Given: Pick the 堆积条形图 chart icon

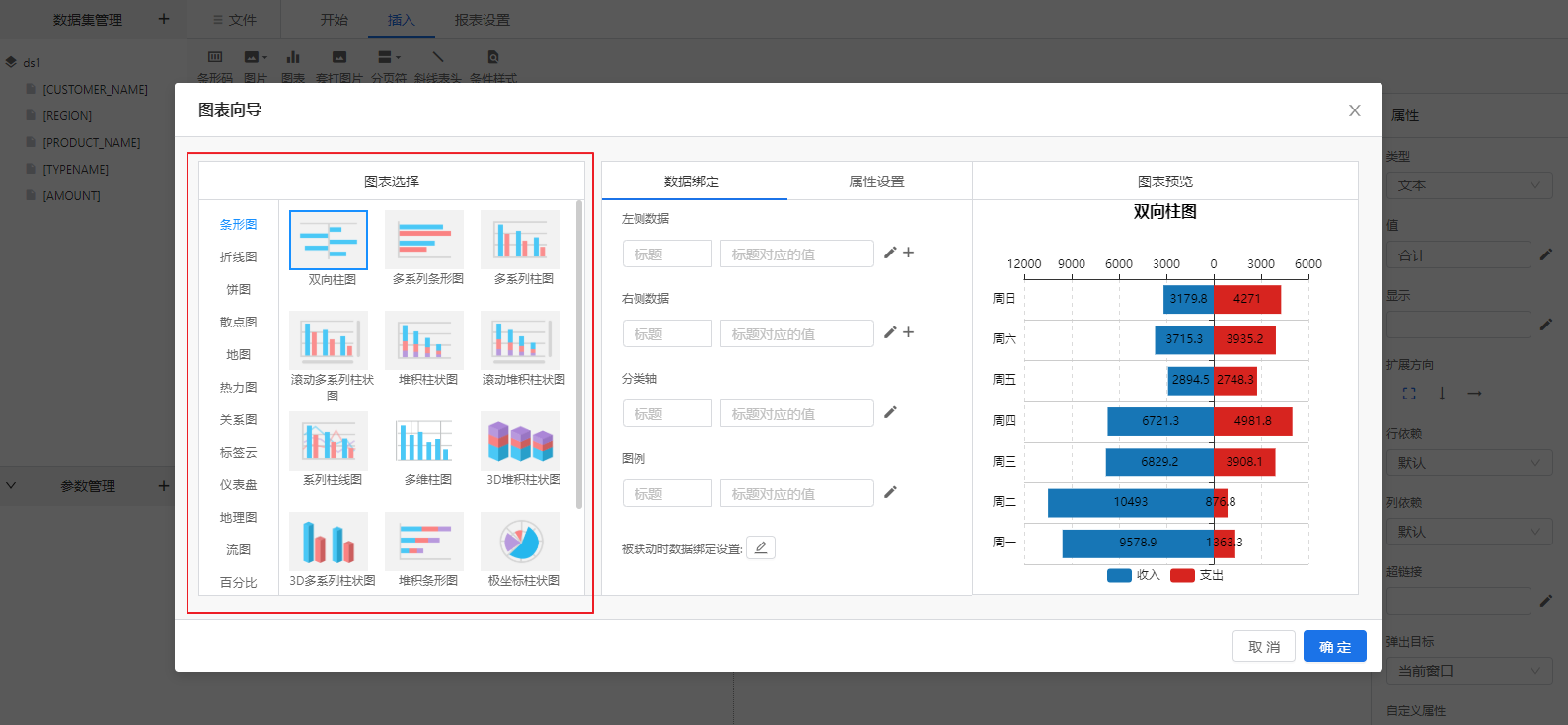Looking at the screenshot, I should 424,542.
